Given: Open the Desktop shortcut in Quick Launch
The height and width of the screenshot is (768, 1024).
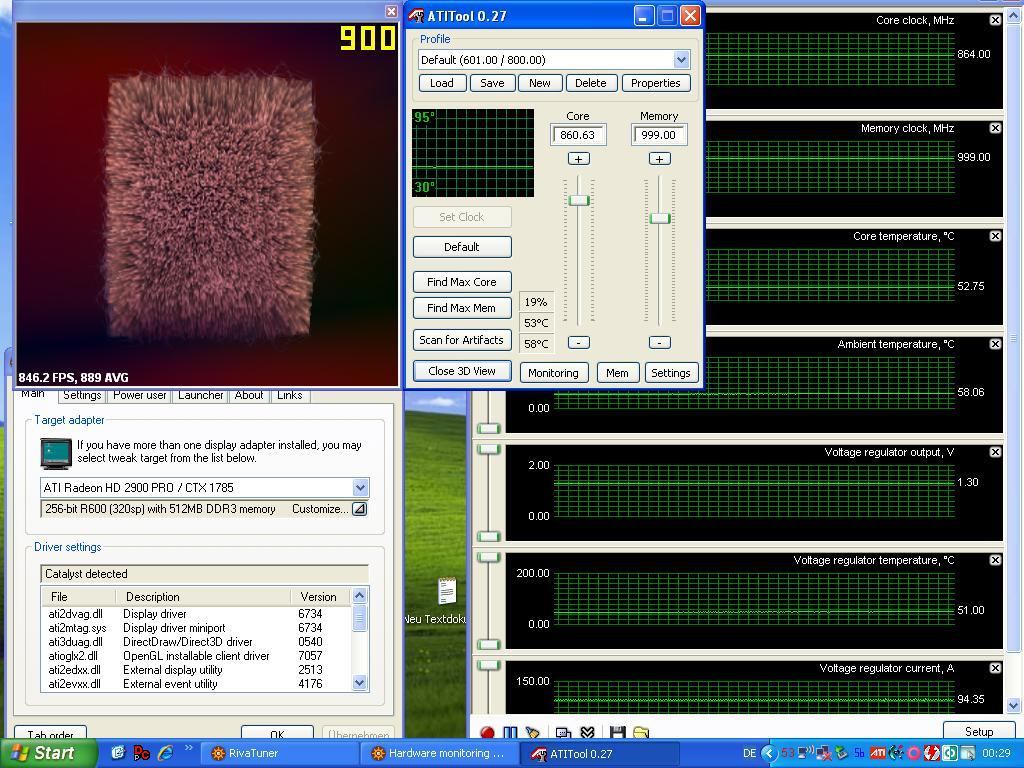Looking at the screenshot, I should (118, 753).
